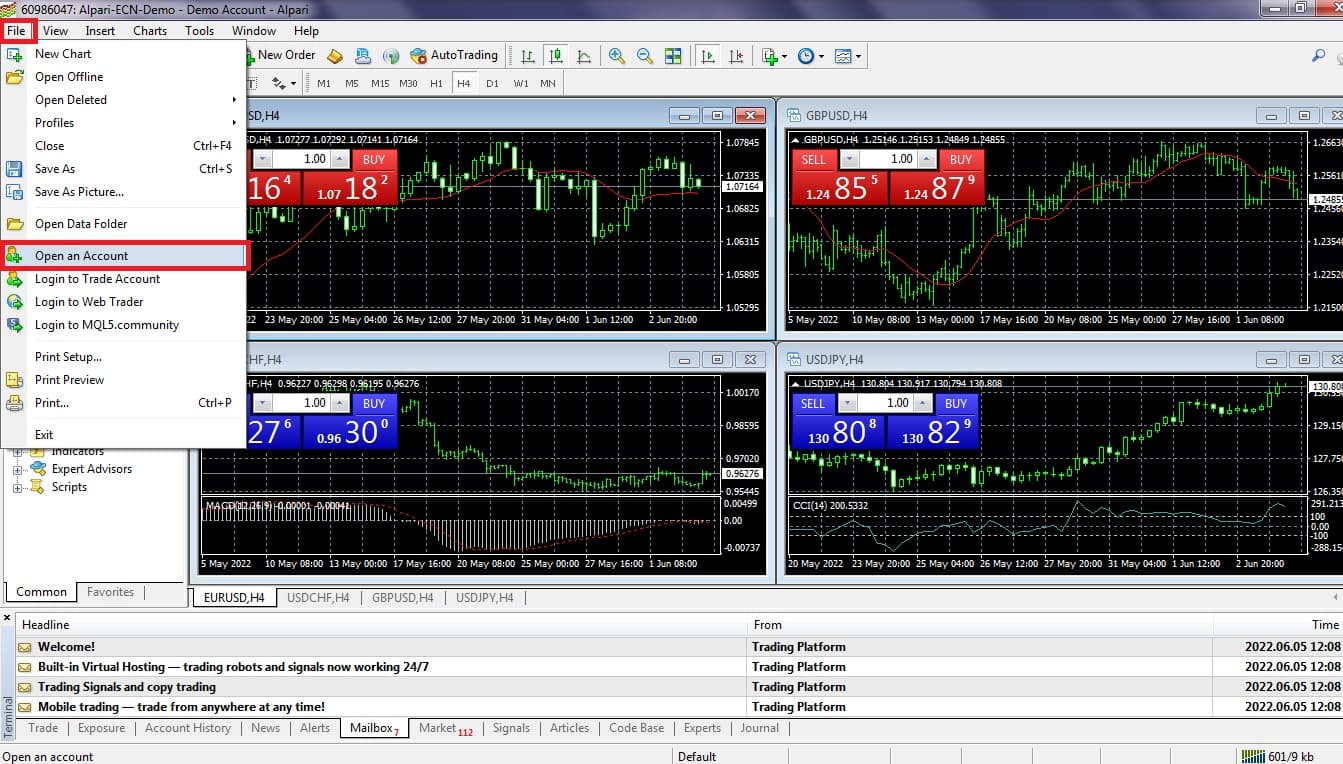Click the Login to MQL5.community icon
The image size is (1343, 764).
(15, 325)
